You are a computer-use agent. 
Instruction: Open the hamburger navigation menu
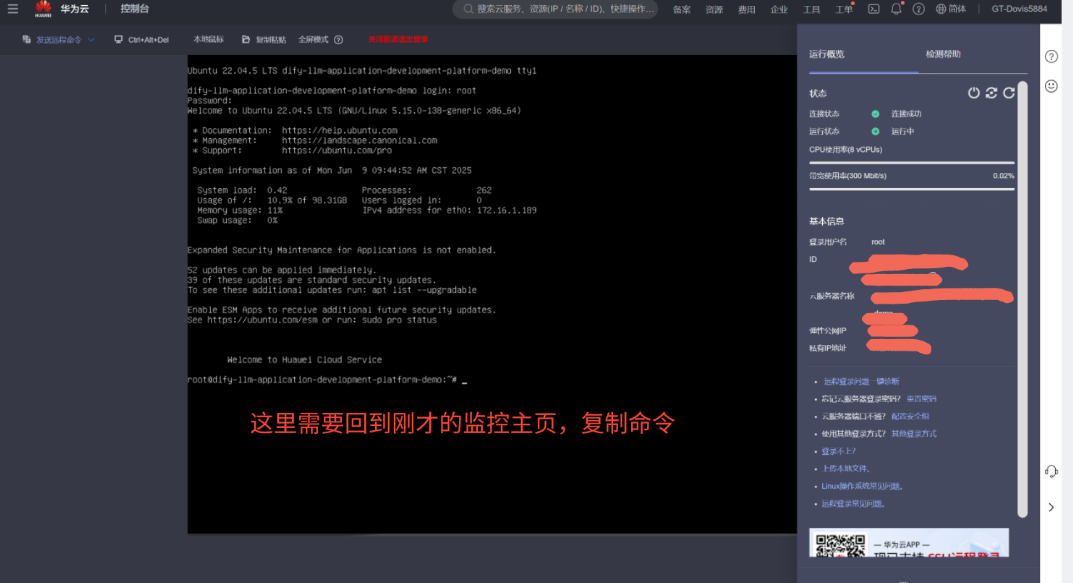click(x=13, y=9)
